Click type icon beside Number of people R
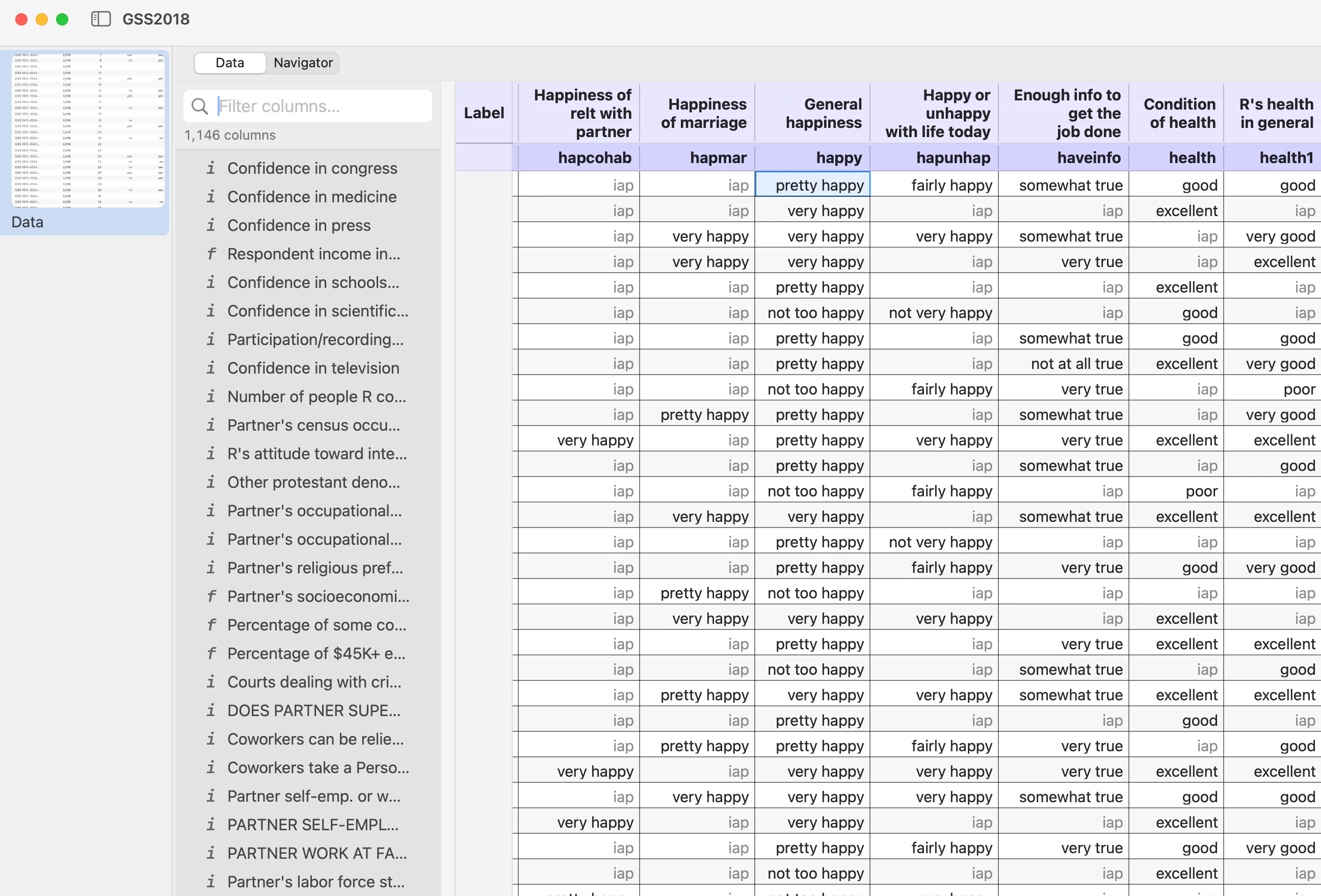1321x896 pixels. click(211, 396)
